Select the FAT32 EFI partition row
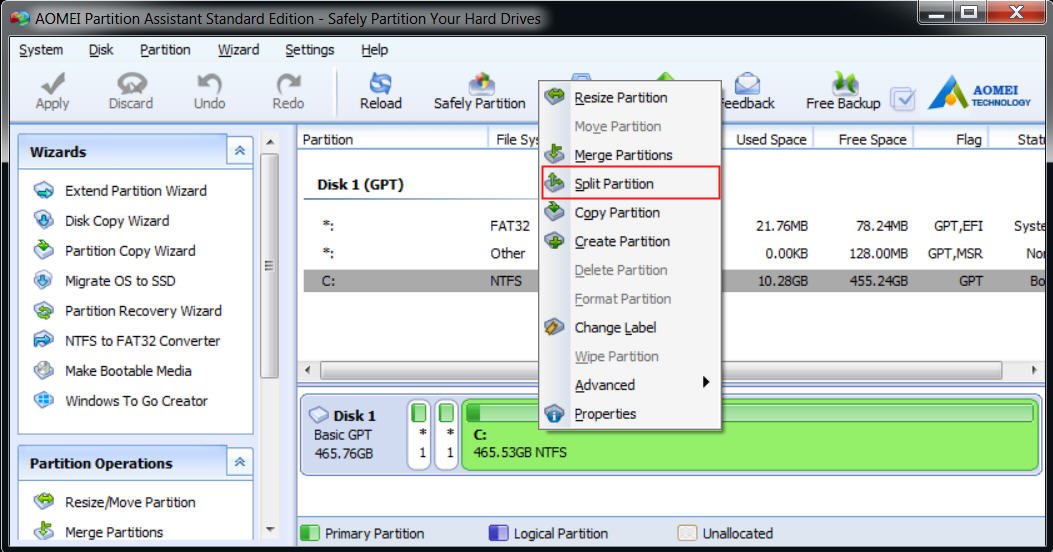Screen dimensions: 1053x552 point(674,226)
